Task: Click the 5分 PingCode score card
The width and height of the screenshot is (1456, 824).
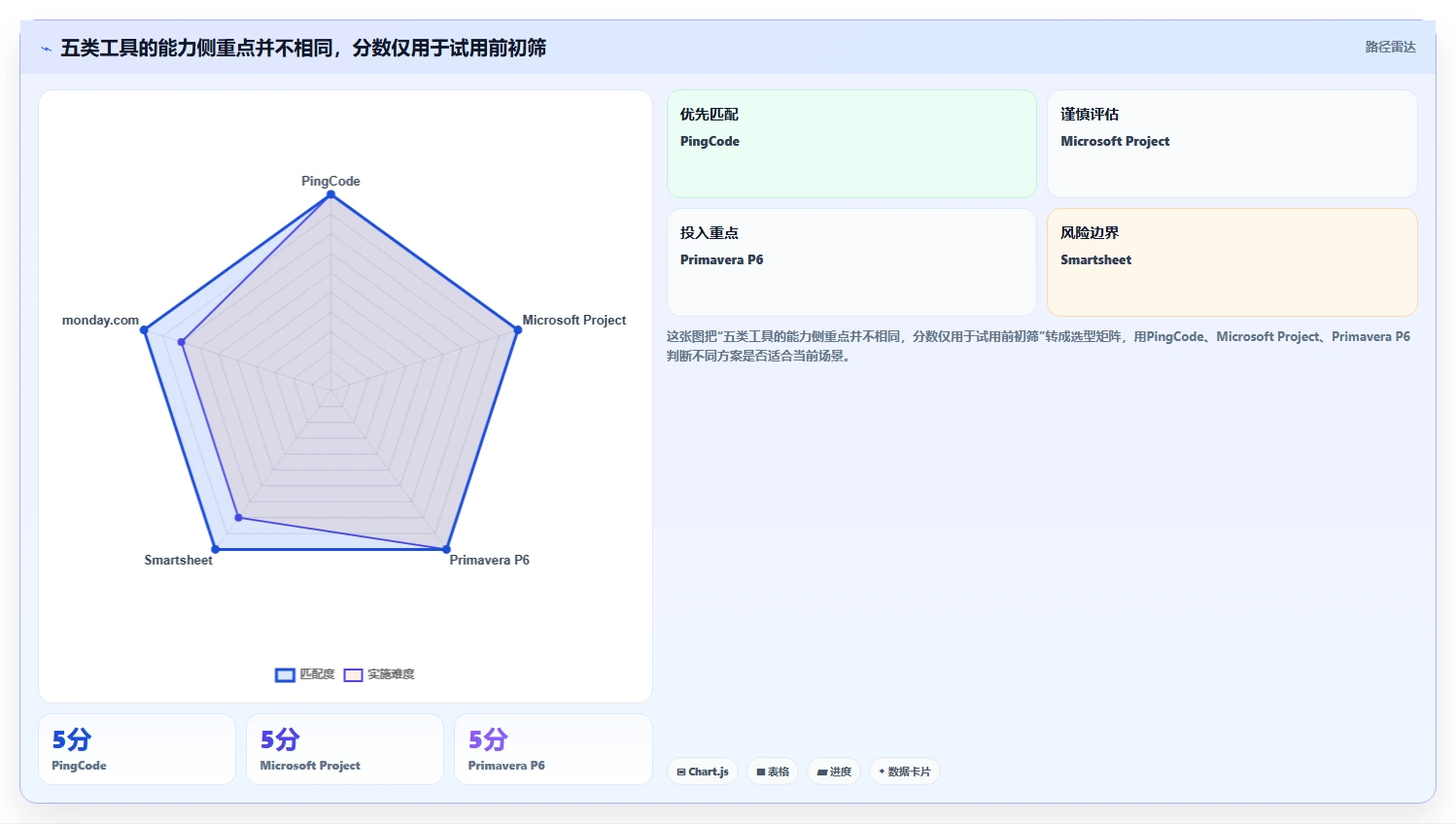Action: coord(137,749)
